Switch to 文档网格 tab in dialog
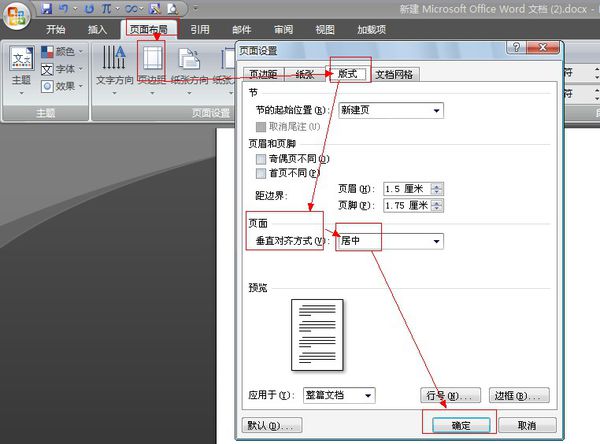The height and width of the screenshot is (444, 600). [x=394, y=74]
